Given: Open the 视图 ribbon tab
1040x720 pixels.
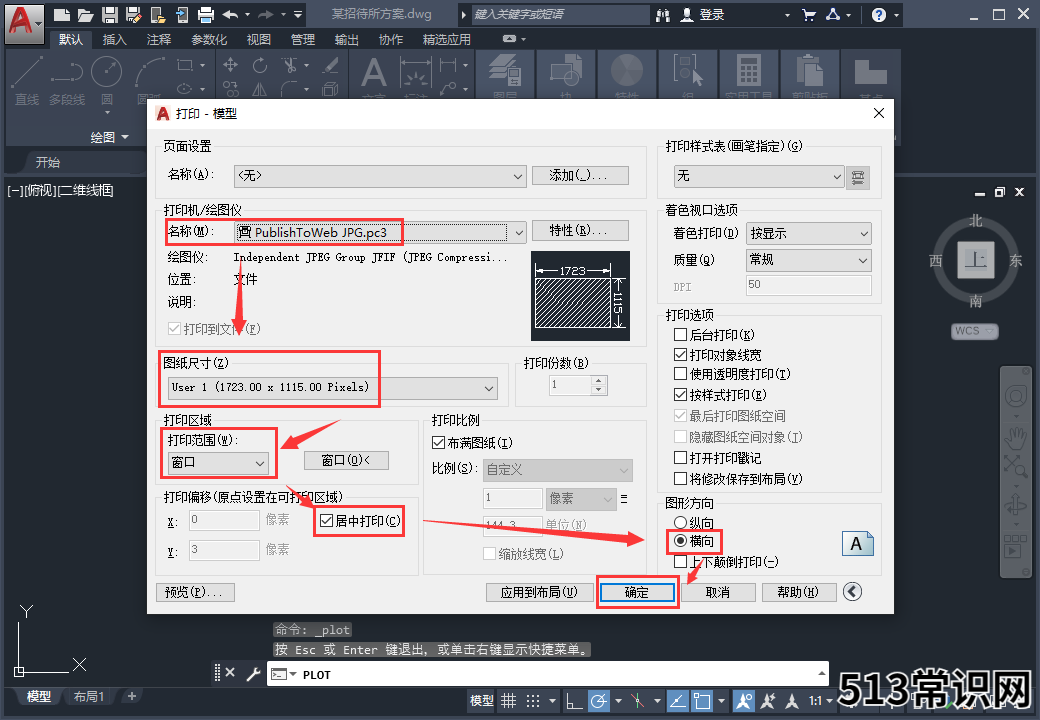Looking at the screenshot, I should pyautogui.click(x=259, y=40).
